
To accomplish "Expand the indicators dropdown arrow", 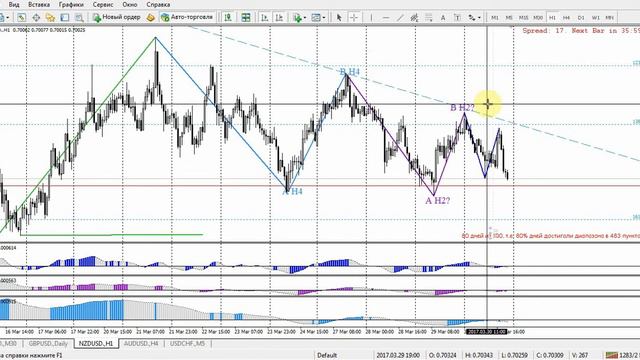I will [304, 18].
